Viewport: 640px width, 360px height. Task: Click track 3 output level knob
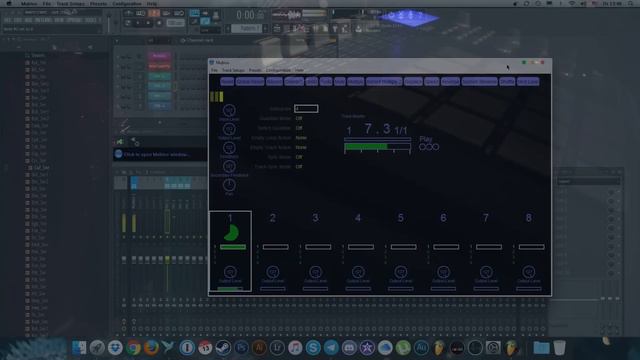point(315,272)
